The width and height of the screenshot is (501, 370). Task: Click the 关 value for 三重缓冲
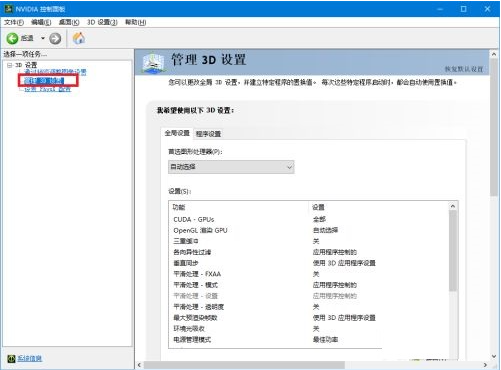point(316,241)
